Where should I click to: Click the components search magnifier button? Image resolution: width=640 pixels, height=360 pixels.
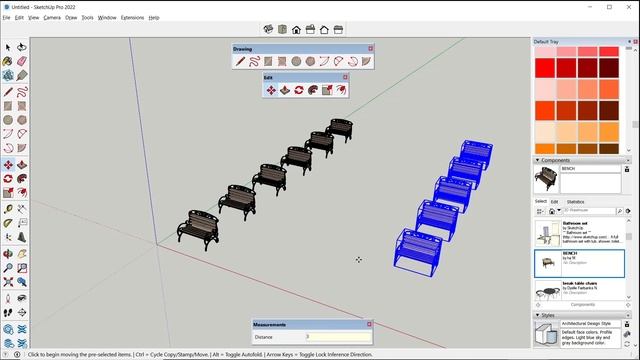click(620, 211)
